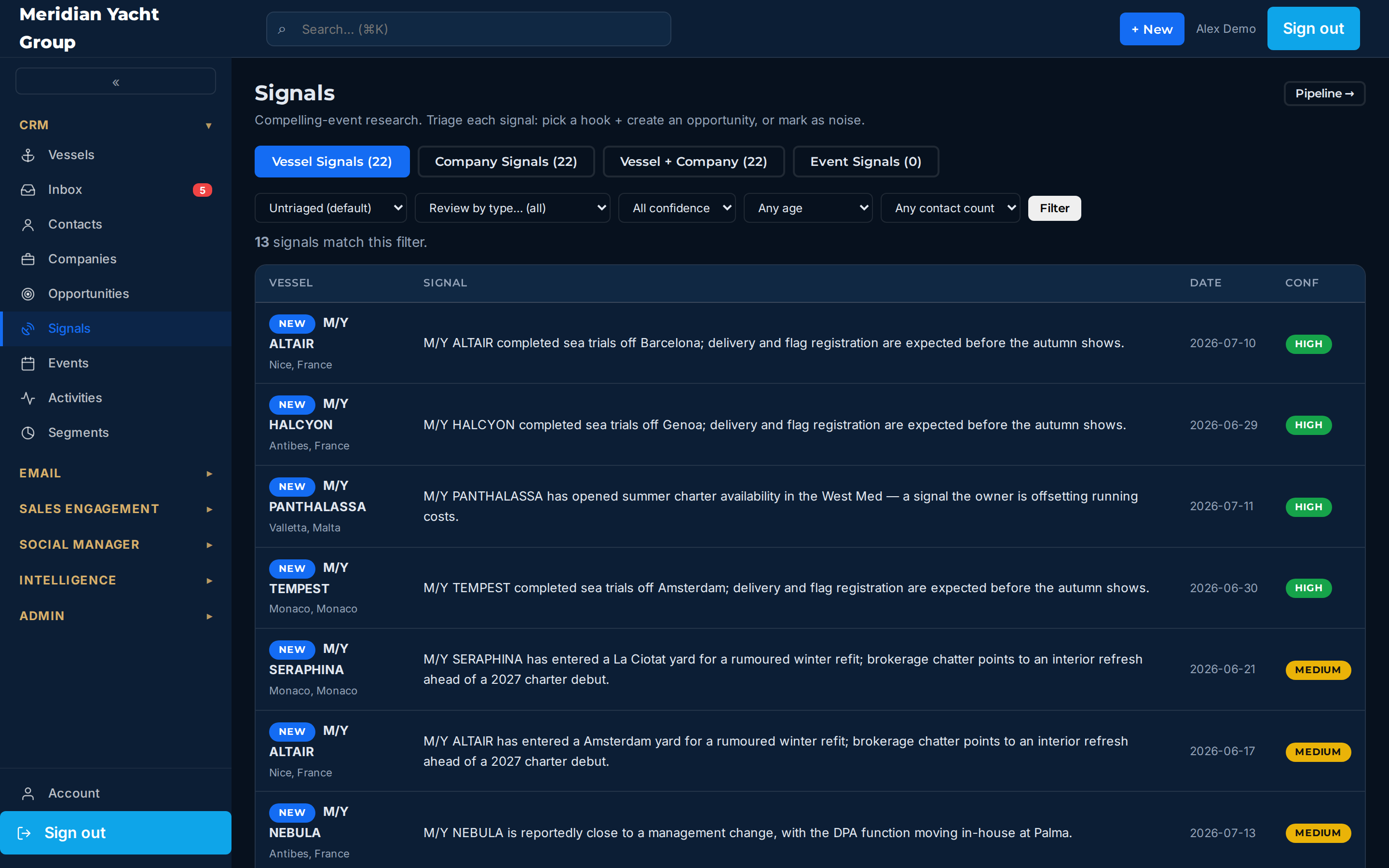Expand the INTELLIGENCE section
The image size is (1389, 868).
click(x=115, y=580)
